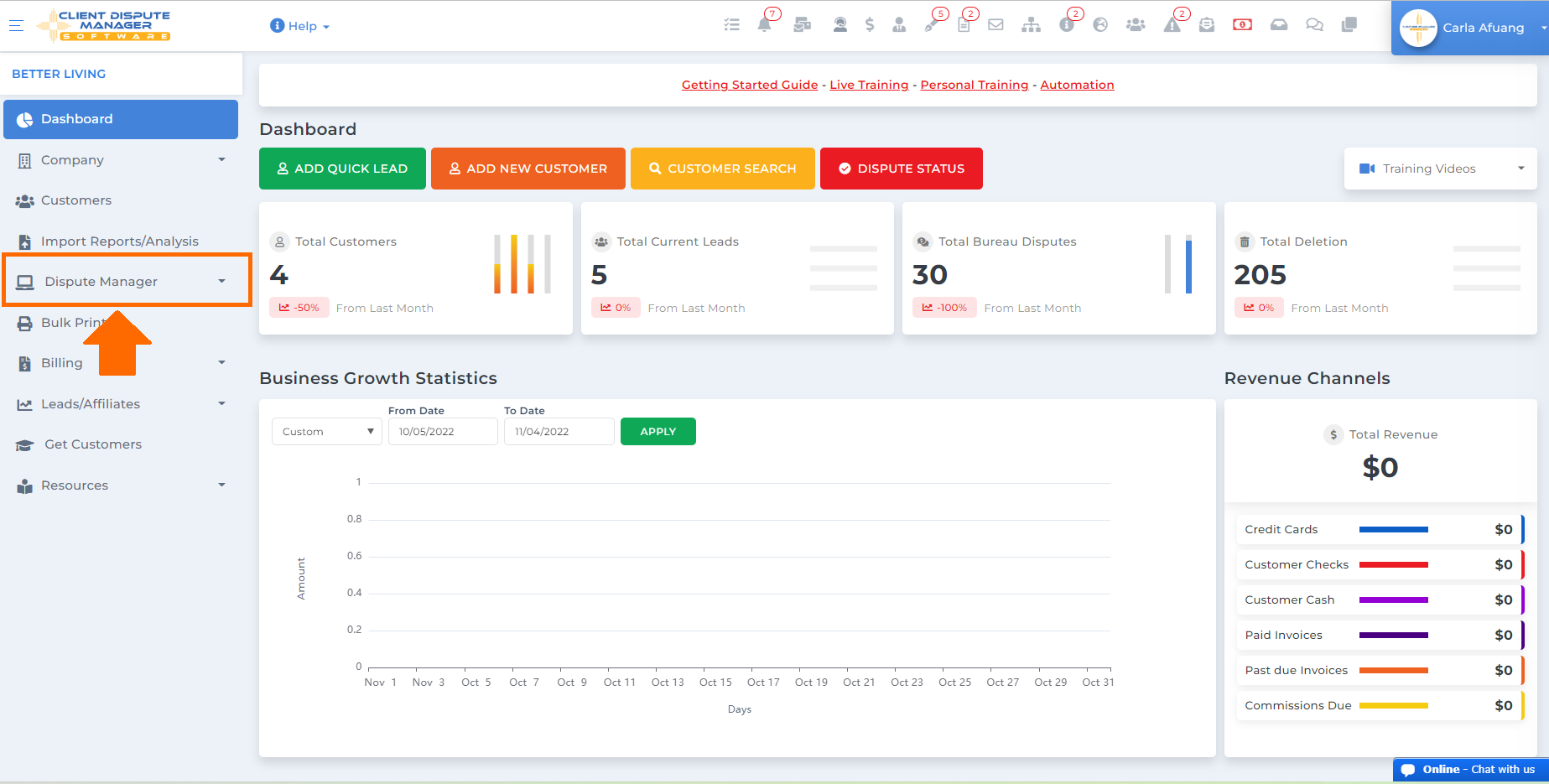Open Get Customers in sidebar

(x=121, y=444)
